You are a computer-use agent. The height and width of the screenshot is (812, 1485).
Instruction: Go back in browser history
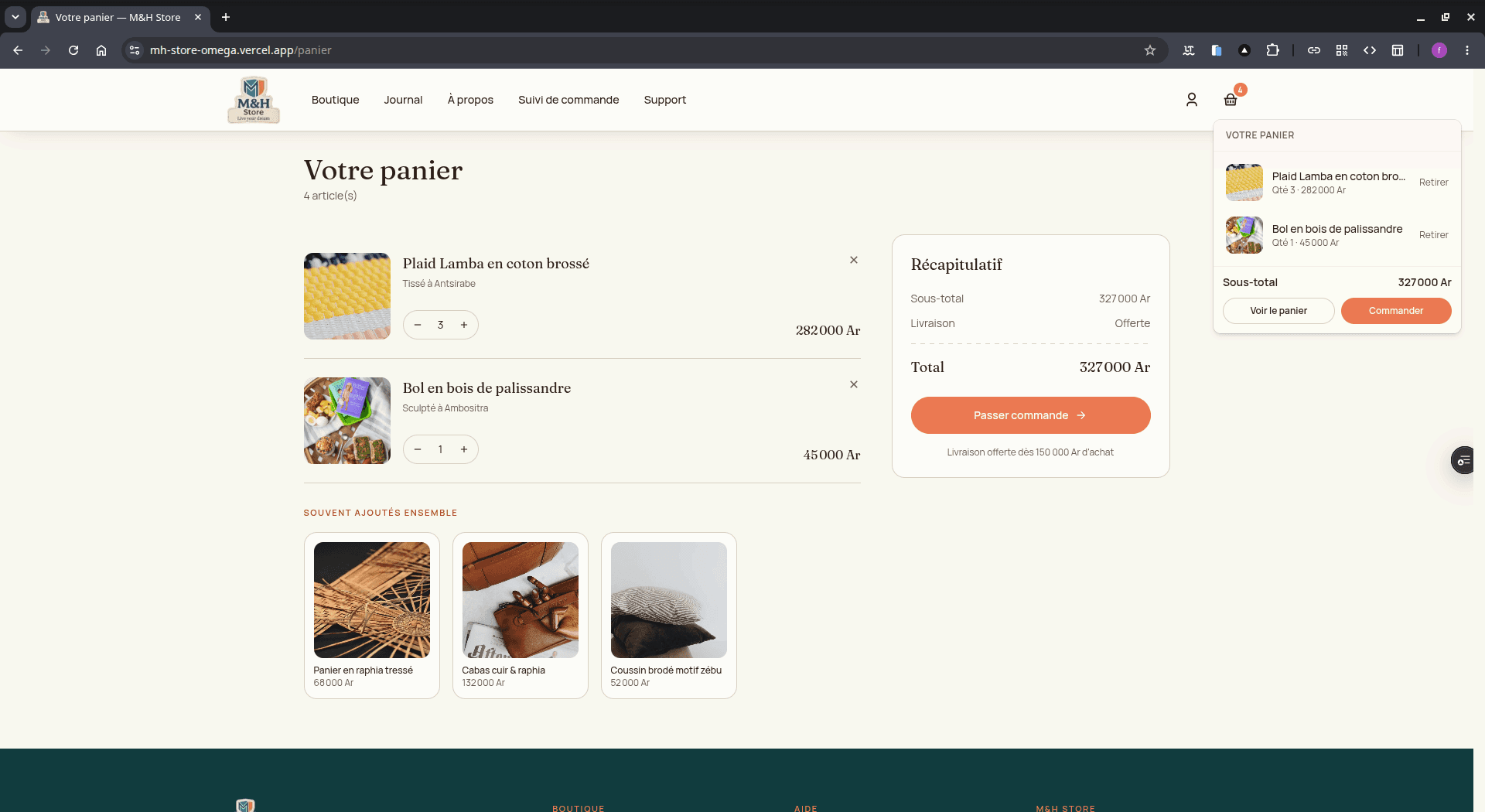[18, 50]
